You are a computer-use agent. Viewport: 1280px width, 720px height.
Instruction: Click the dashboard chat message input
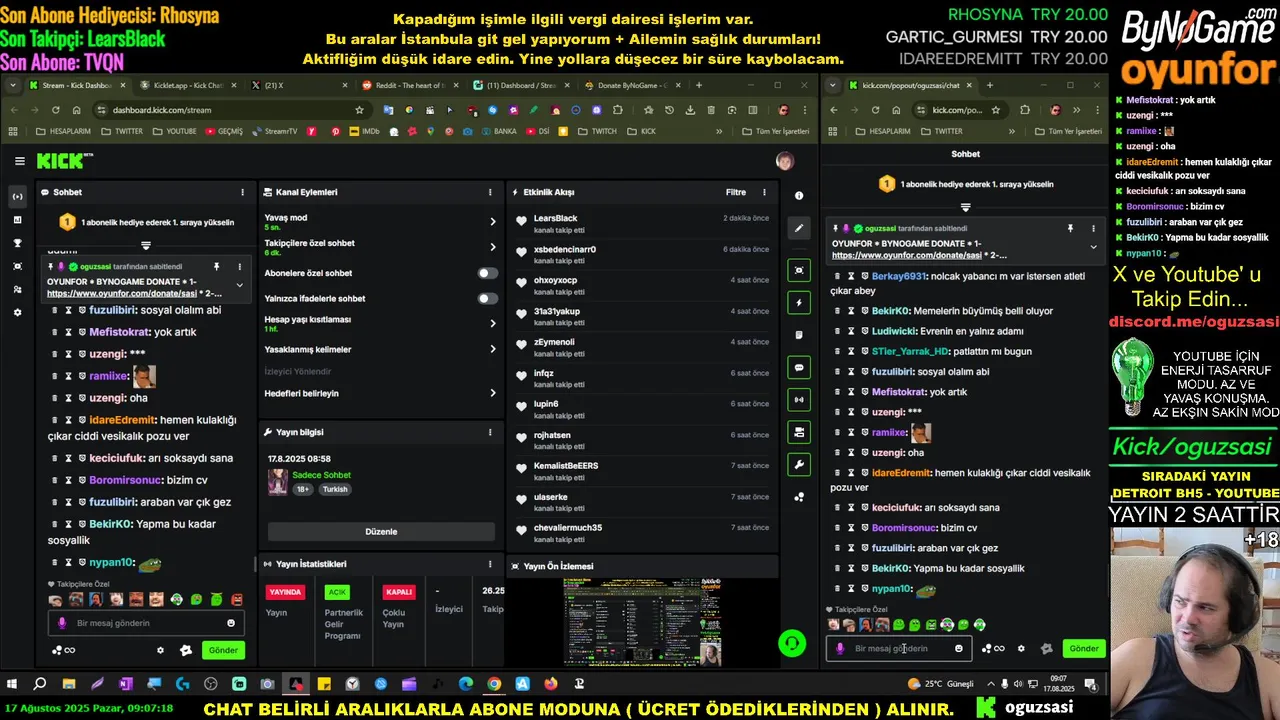tap(145, 623)
